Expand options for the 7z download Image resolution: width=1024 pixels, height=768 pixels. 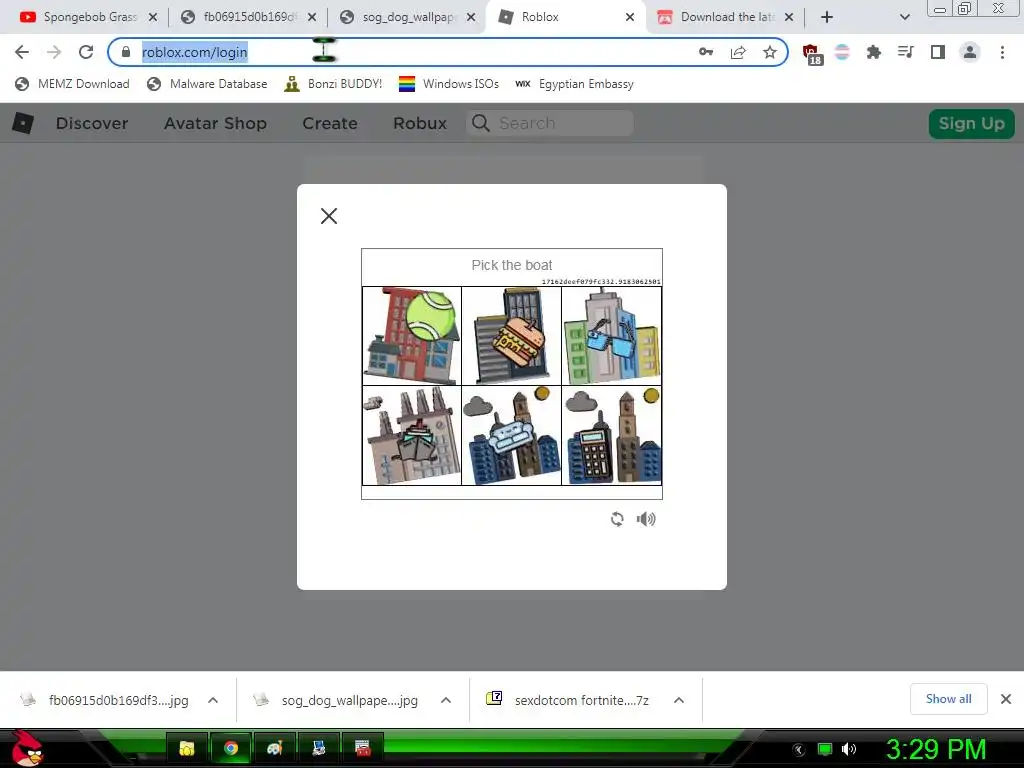679,700
